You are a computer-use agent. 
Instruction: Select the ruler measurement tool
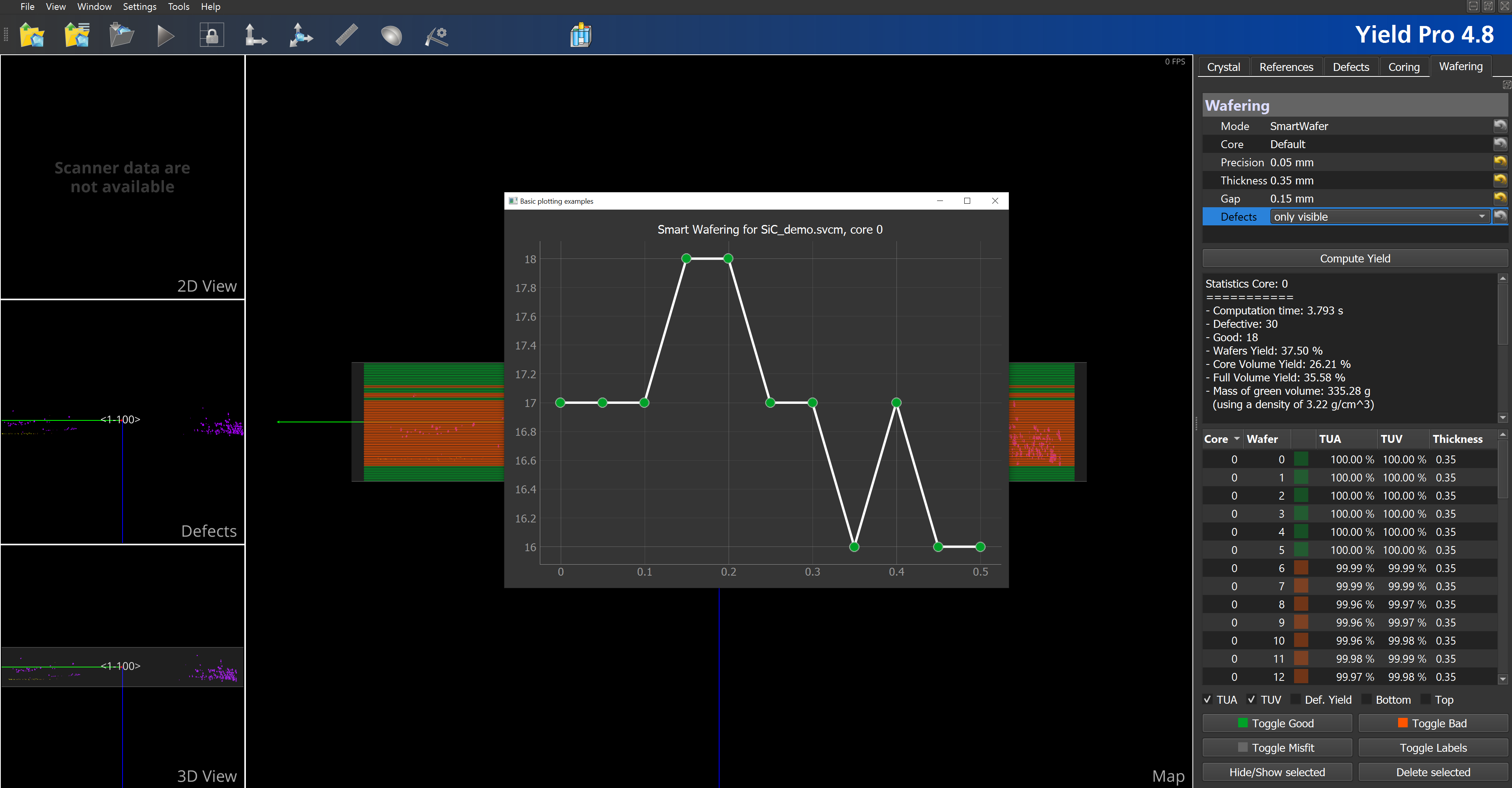(x=346, y=35)
